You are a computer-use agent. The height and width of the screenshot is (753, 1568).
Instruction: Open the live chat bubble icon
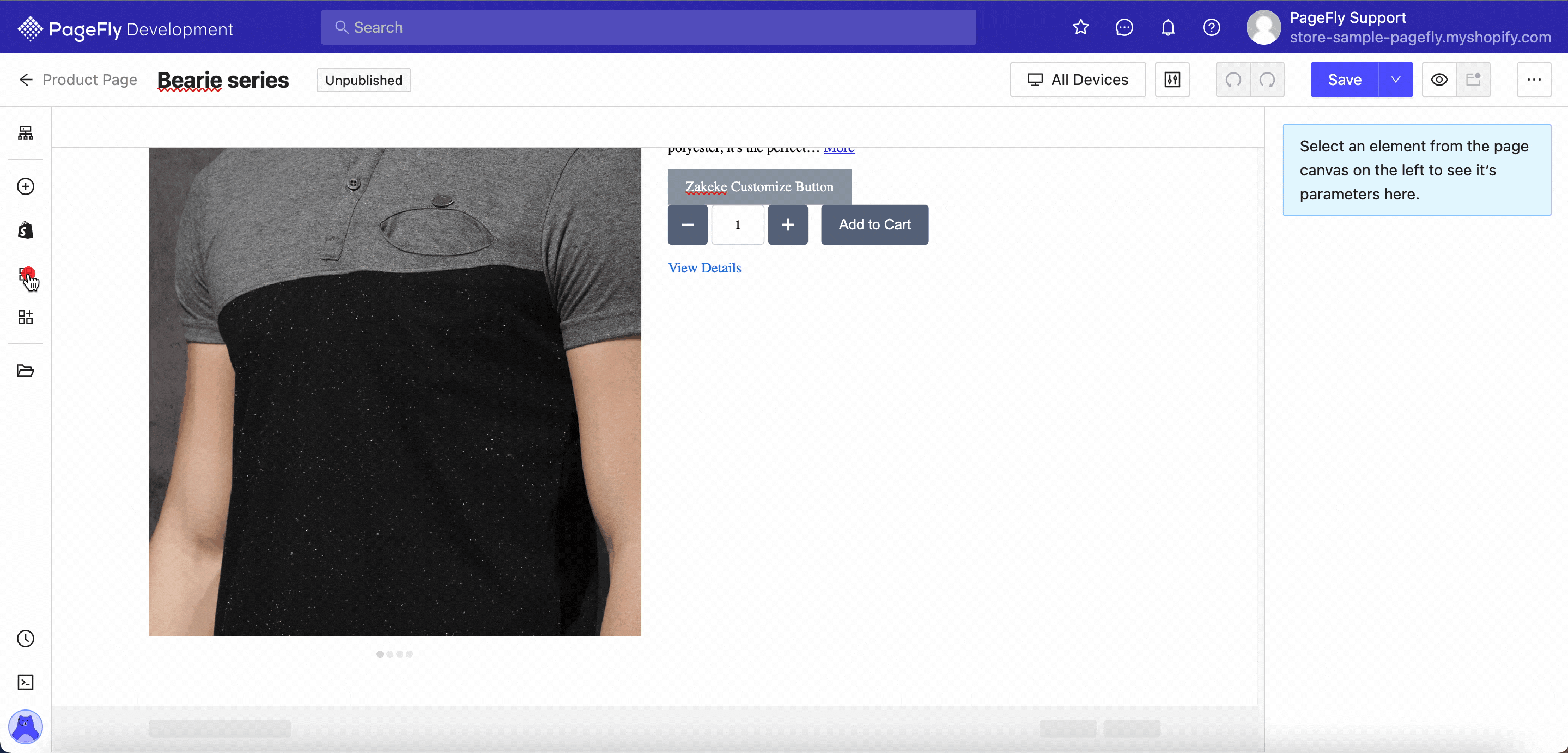click(1125, 27)
